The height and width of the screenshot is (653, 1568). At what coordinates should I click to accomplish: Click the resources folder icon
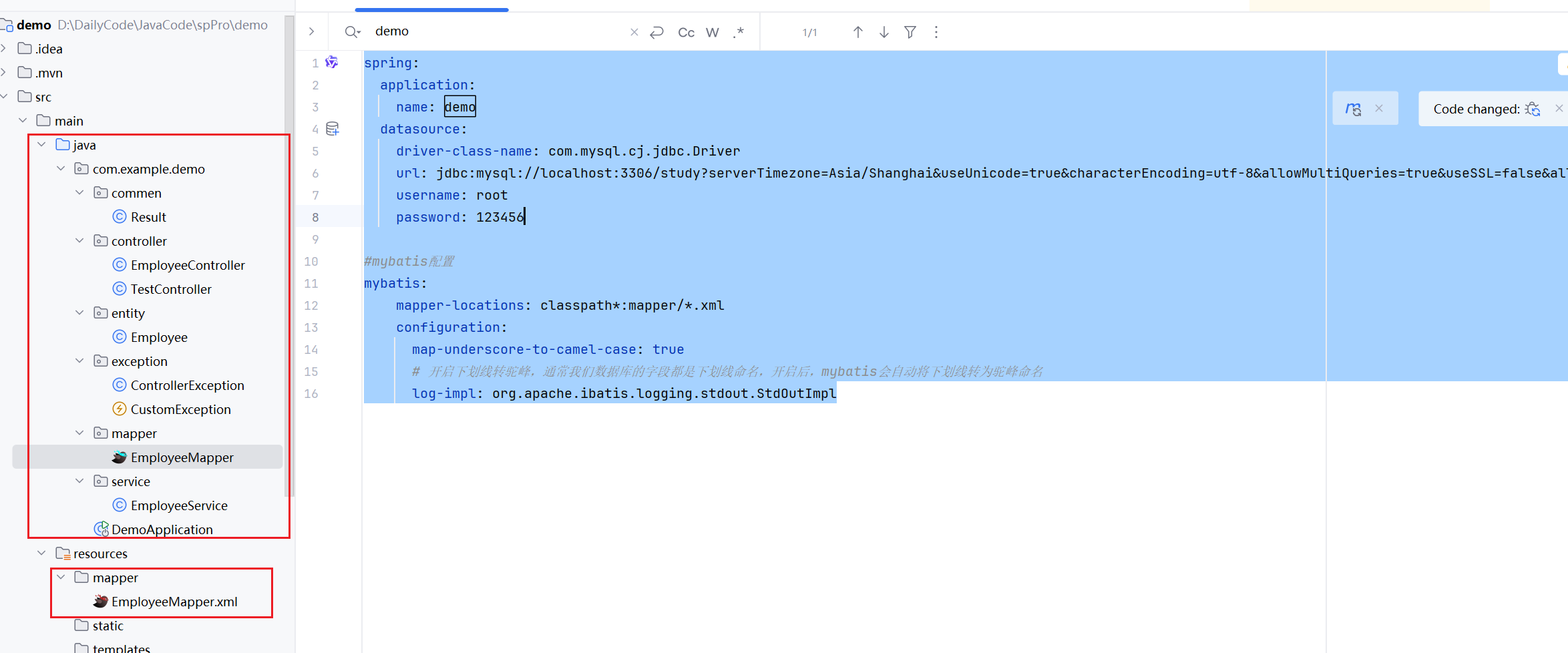63,553
